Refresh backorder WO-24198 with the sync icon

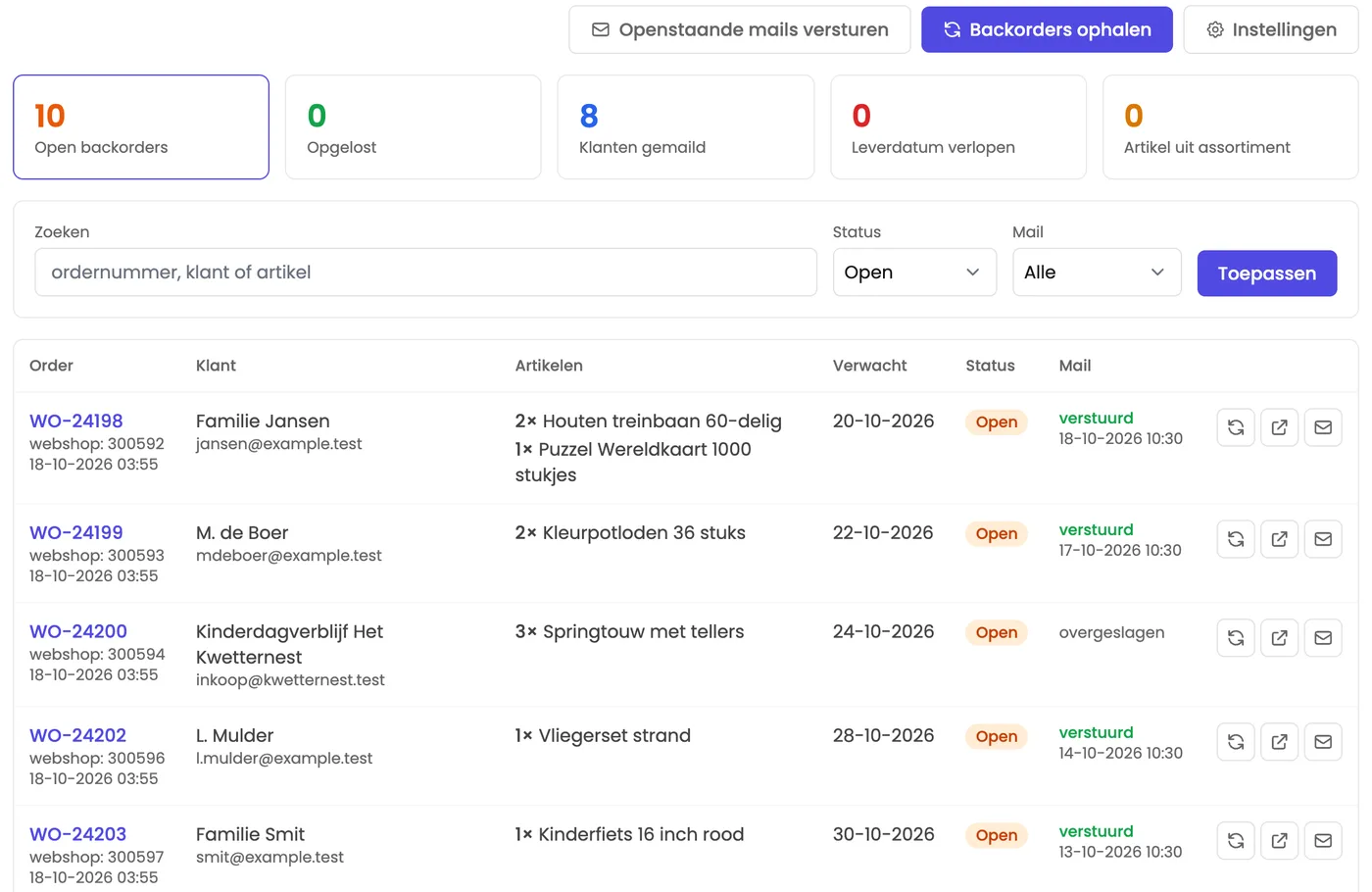(1236, 427)
